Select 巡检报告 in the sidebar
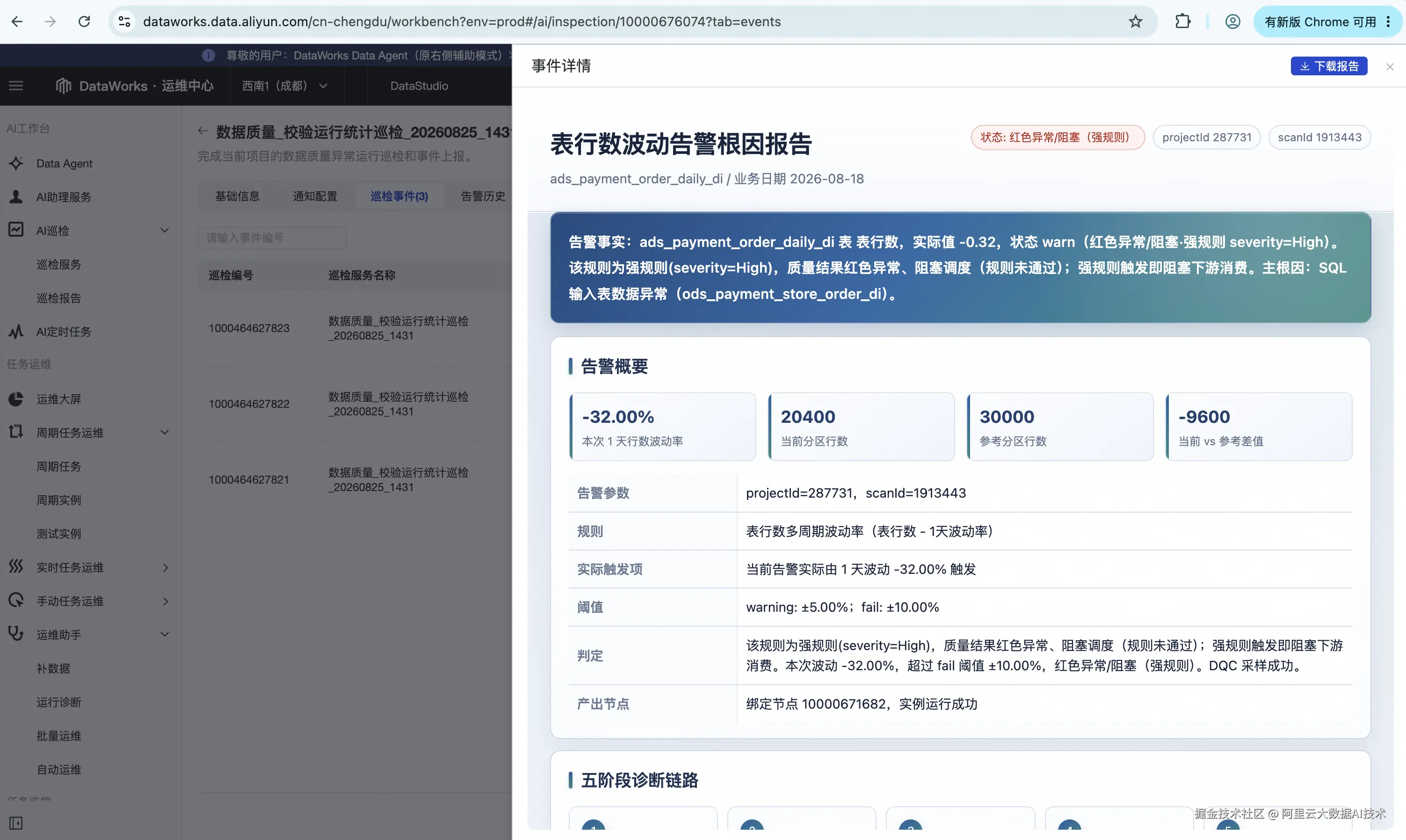The width and height of the screenshot is (1406, 840). (59, 298)
